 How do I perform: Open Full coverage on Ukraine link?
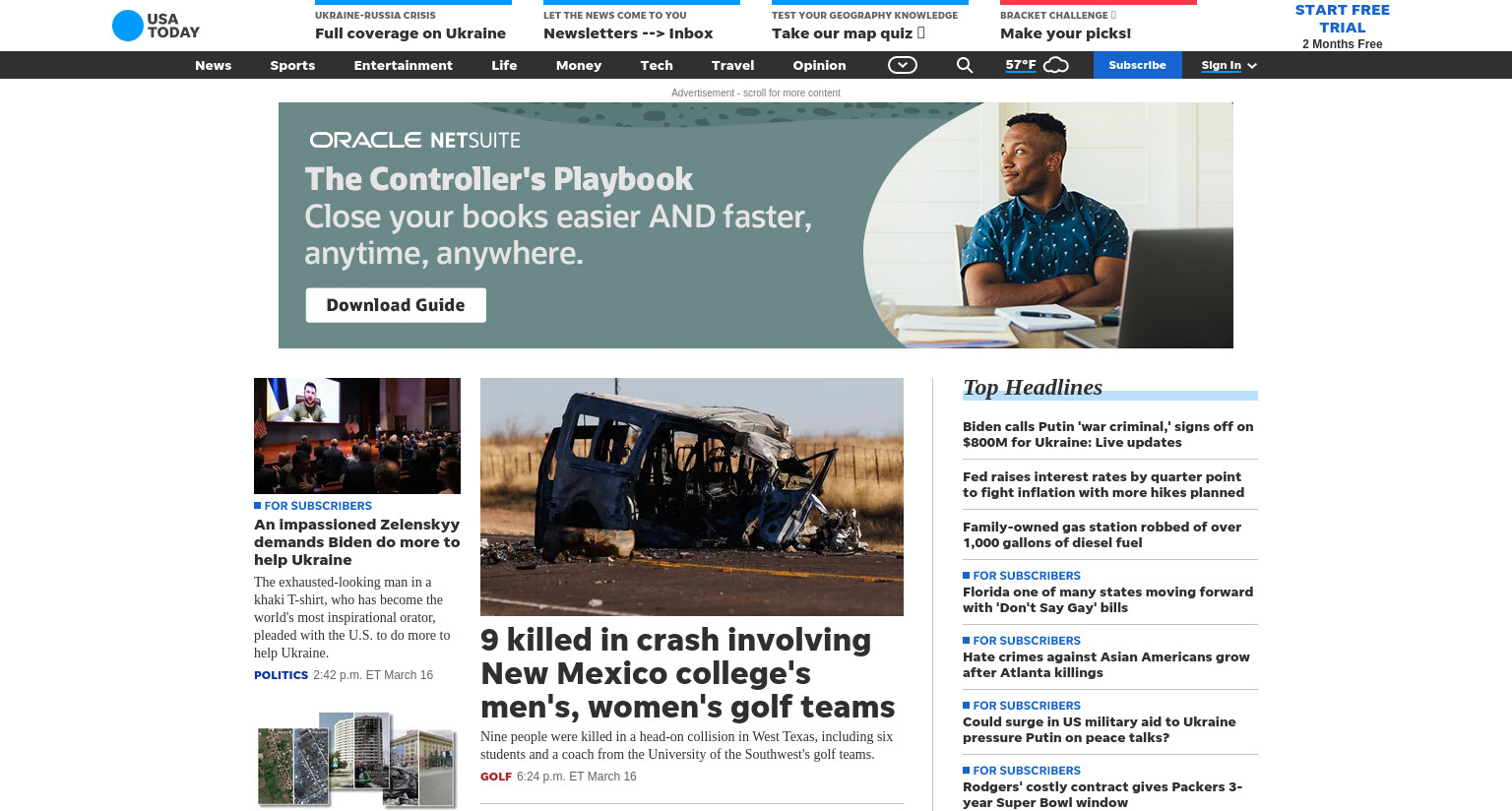click(x=410, y=33)
